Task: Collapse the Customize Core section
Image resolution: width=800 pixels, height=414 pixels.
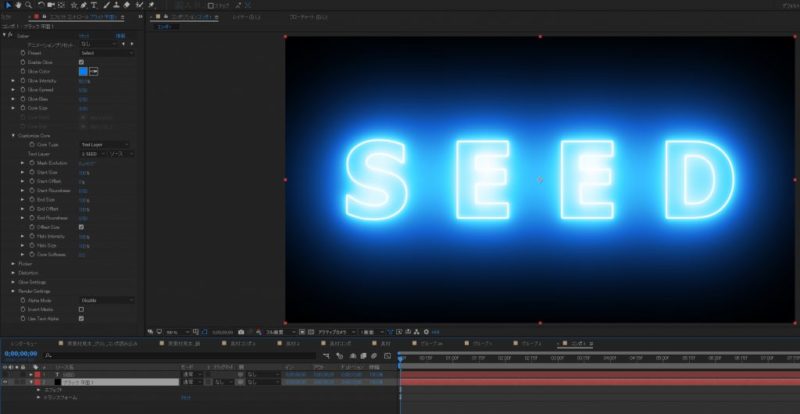Action: (x=13, y=135)
